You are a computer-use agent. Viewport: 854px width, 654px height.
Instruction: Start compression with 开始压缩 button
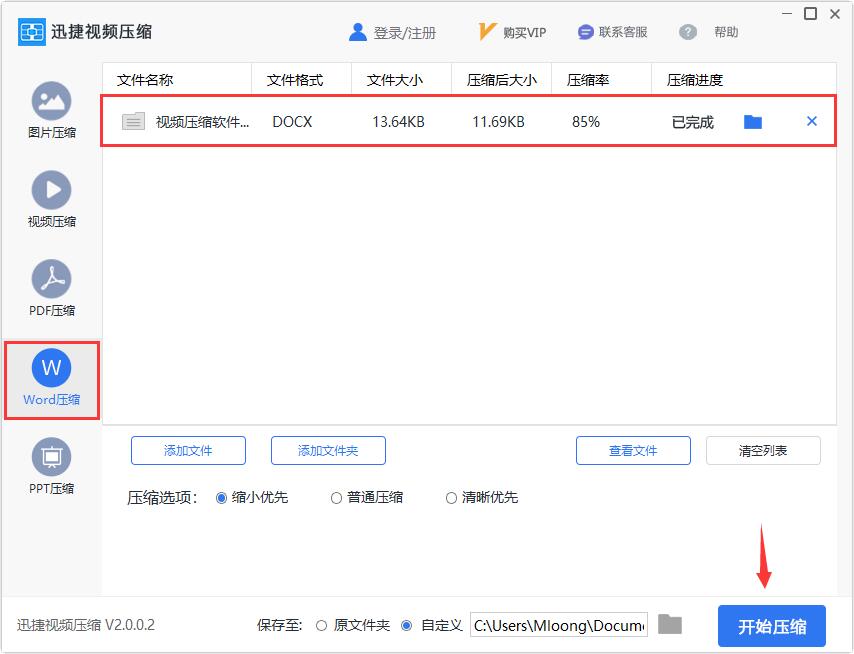772,626
